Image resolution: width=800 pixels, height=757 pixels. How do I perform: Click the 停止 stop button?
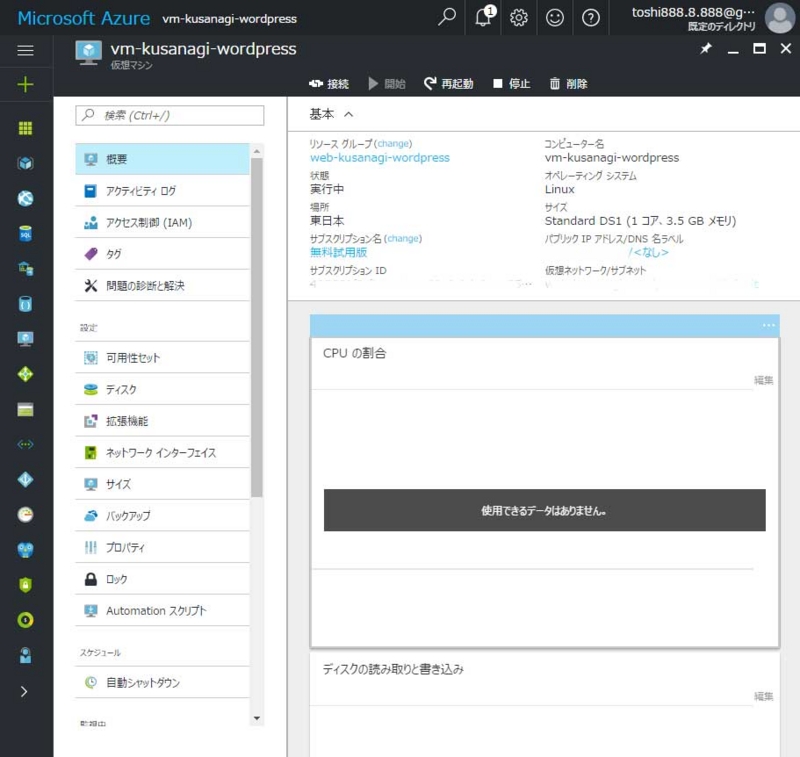point(512,84)
